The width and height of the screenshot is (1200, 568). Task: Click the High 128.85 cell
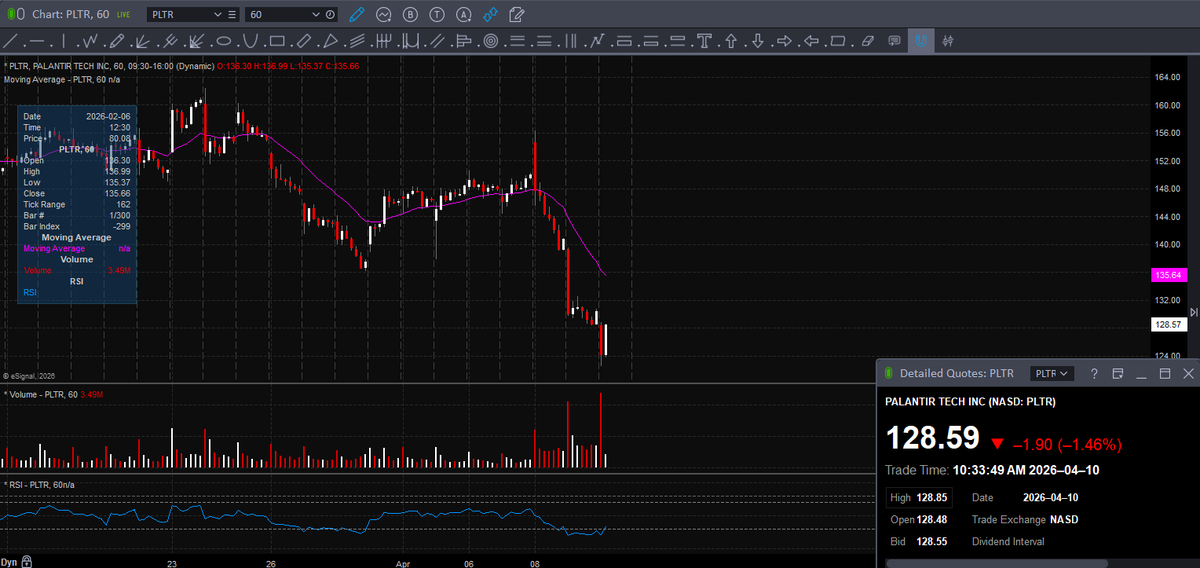coord(919,497)
